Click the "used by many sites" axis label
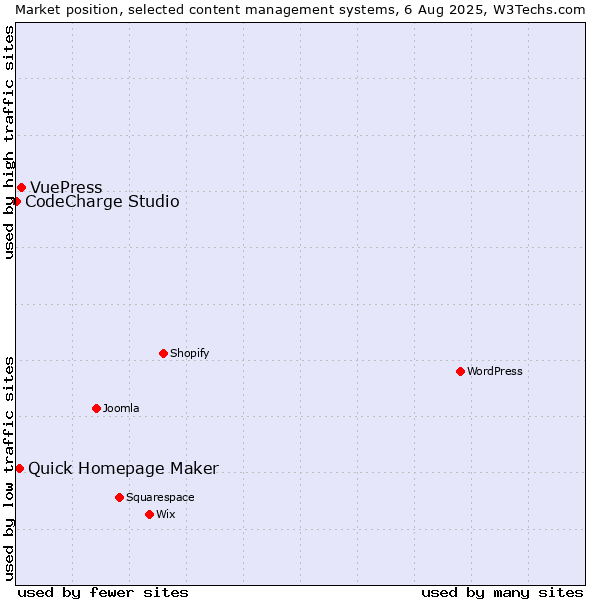Image resolution: width=600 pixels, height=600 pixels. pyautogui.click(x=502, y=593)
